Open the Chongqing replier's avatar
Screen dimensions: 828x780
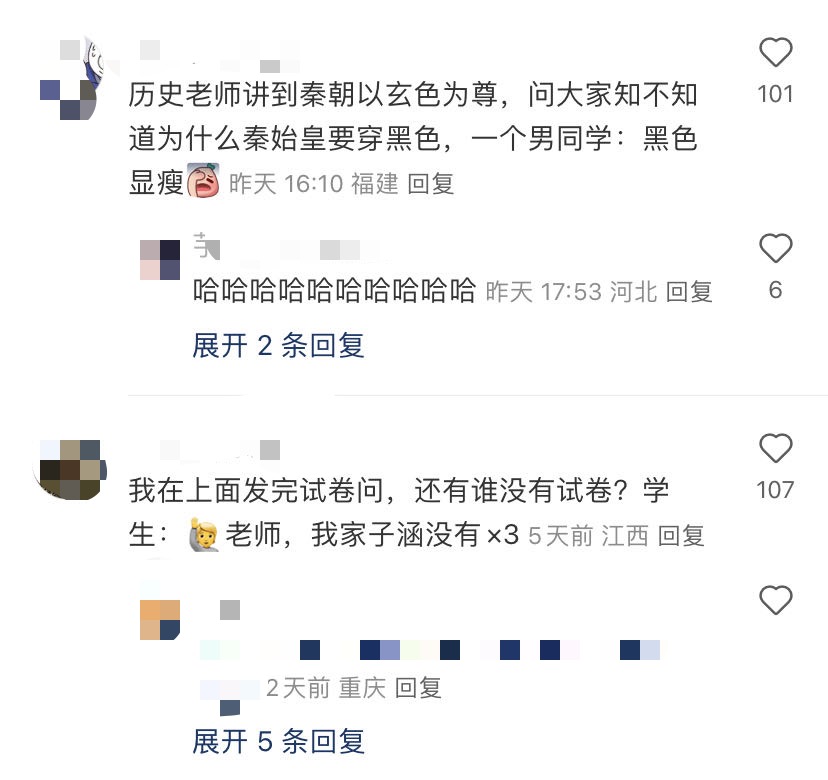click(160, 619)
